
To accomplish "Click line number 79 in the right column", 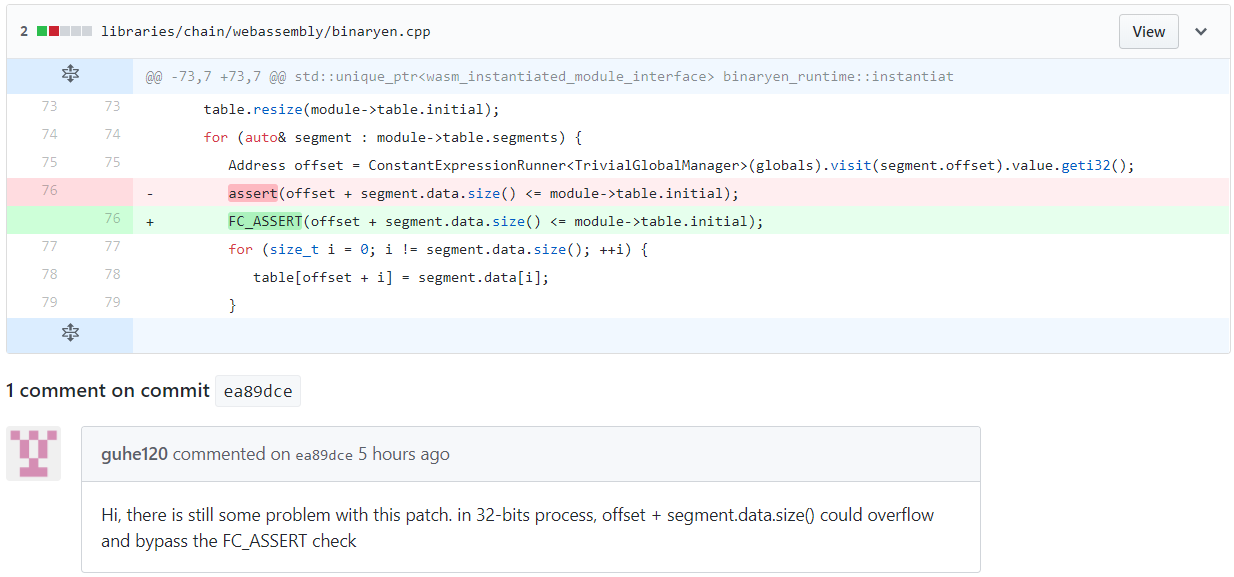I will click(x=112, y=303).
